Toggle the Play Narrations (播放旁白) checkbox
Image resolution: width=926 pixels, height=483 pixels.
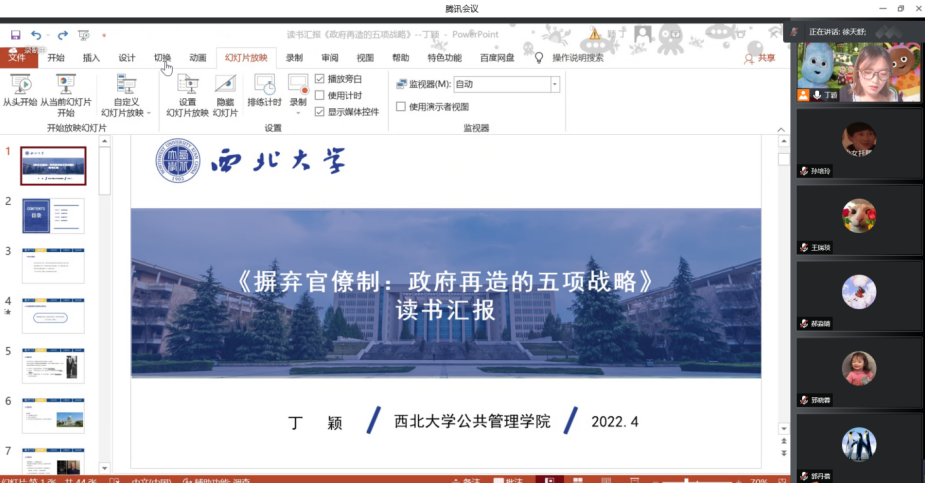tap(320, 79)
